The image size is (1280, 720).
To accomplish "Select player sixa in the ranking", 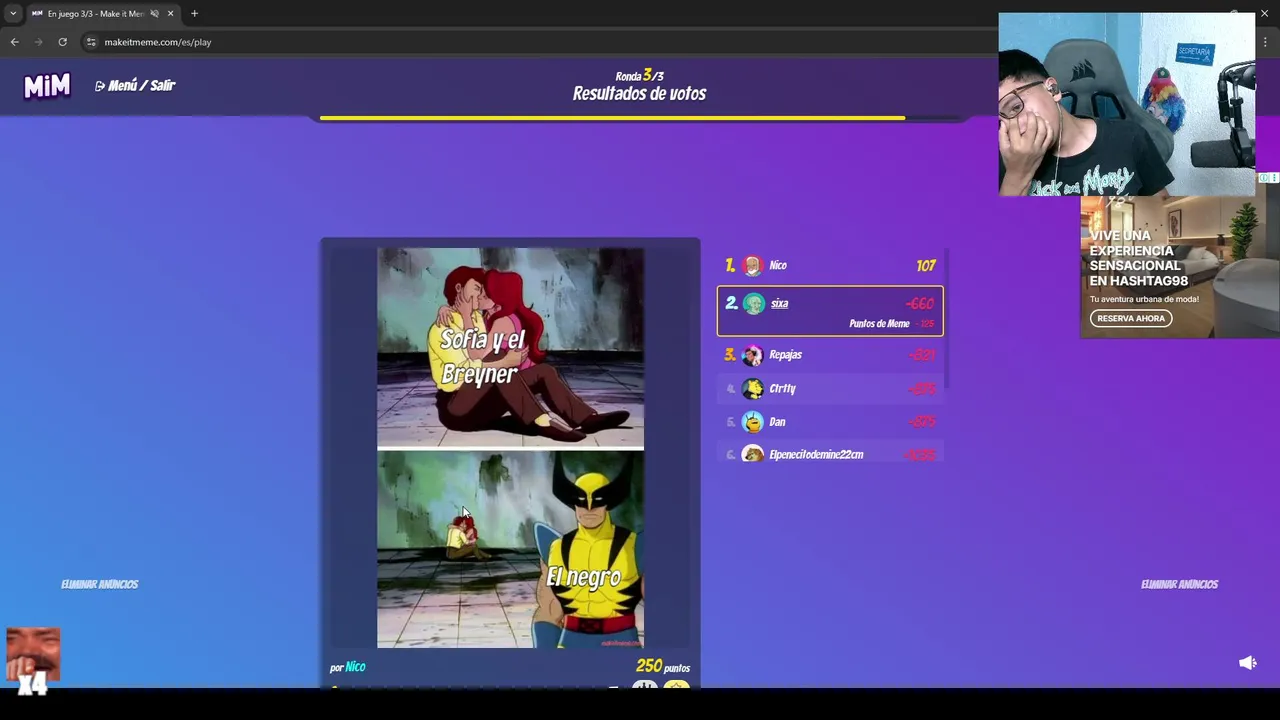I will pyautogui.click(x=830, y=311).
